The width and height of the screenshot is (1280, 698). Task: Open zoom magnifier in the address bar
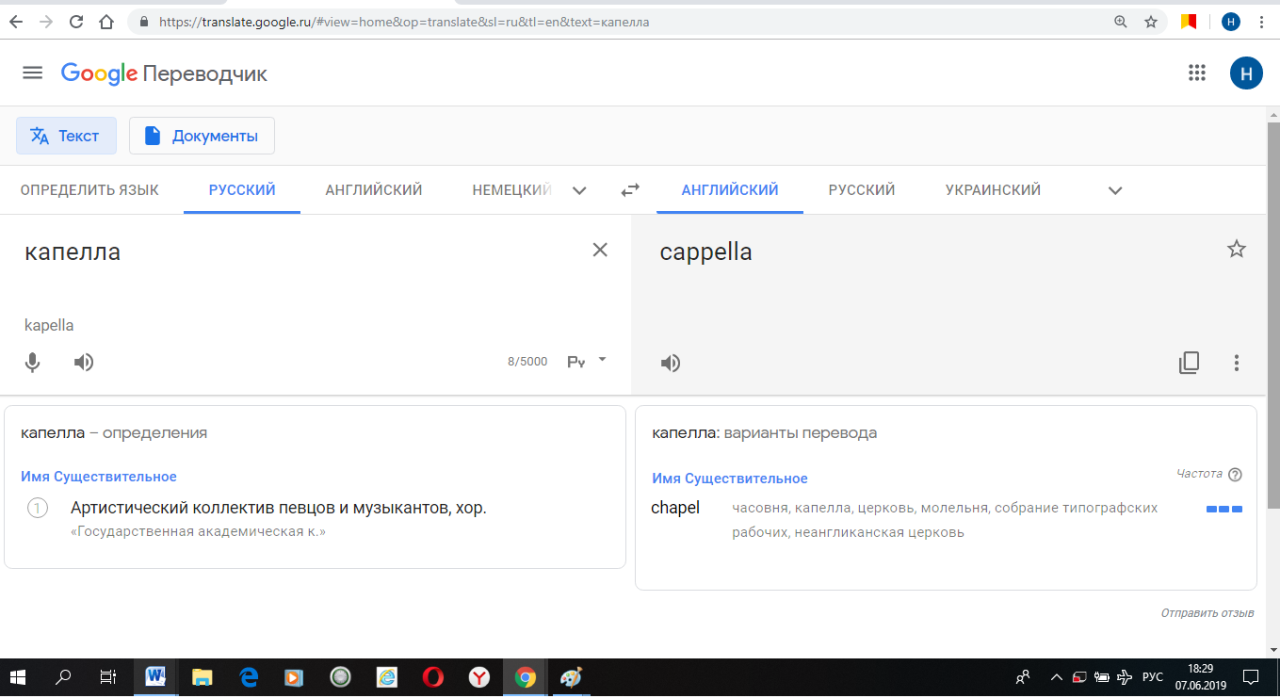1122,21
